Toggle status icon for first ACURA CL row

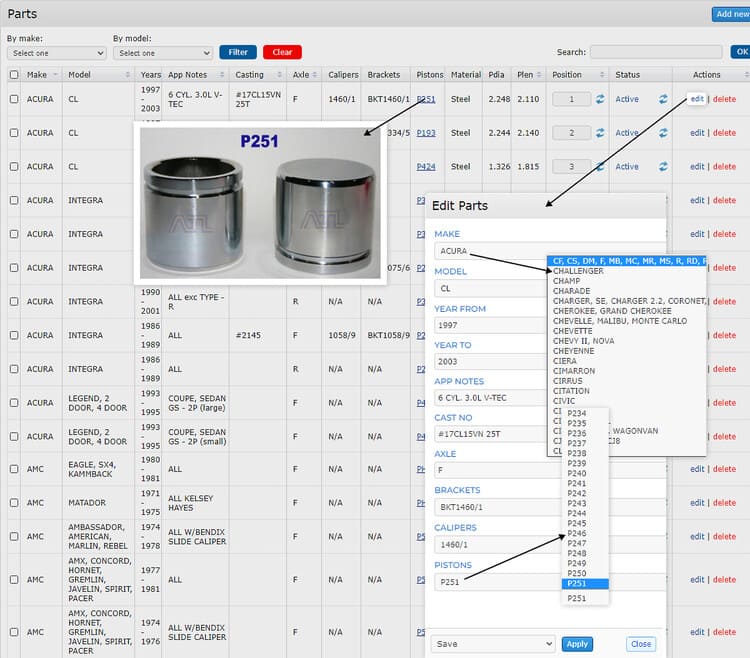tap(663, 99)
